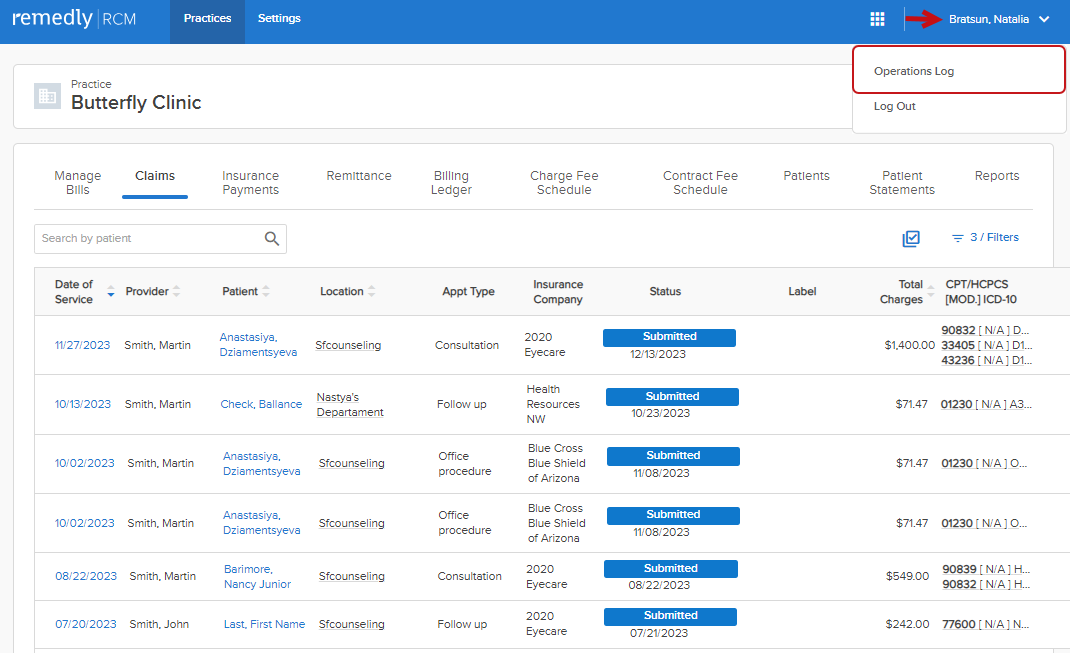Image resolution: width=1070 pixels, height=653 pixels.
Task: Click provider Smith, John cell
Action: [159, 624]
